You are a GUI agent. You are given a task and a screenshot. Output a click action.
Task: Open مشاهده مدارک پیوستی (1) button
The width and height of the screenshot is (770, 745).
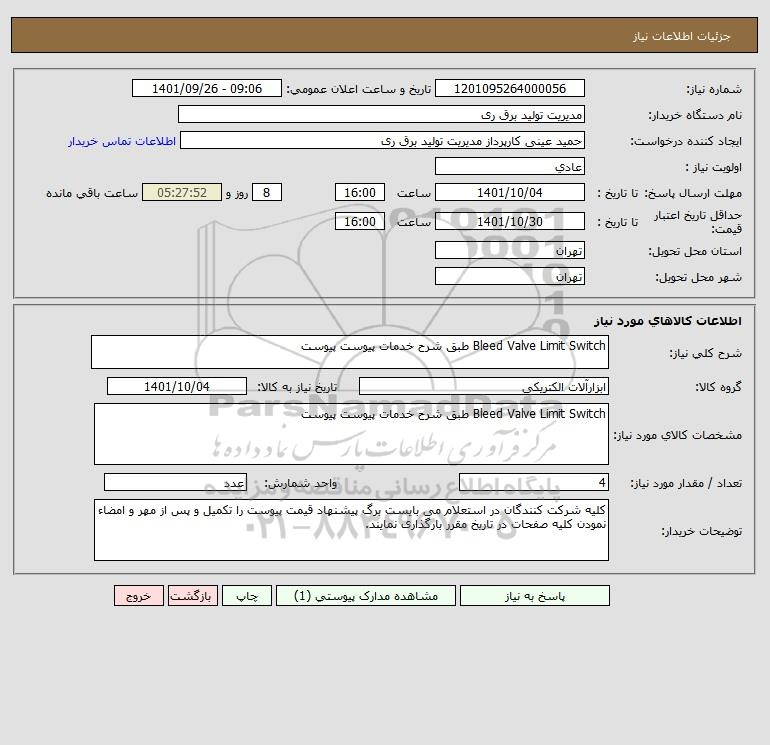(x=366, y=596)
